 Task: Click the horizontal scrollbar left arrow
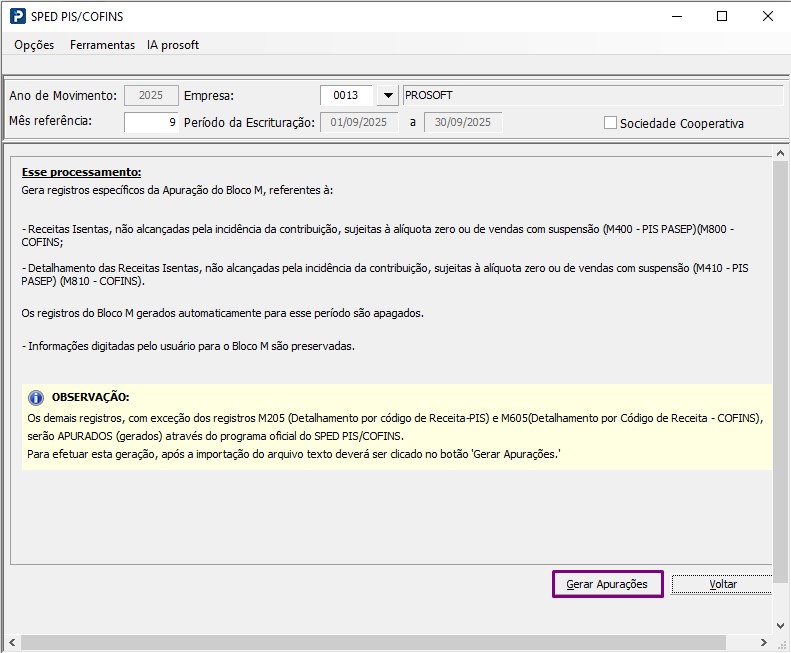click(10, 642)
